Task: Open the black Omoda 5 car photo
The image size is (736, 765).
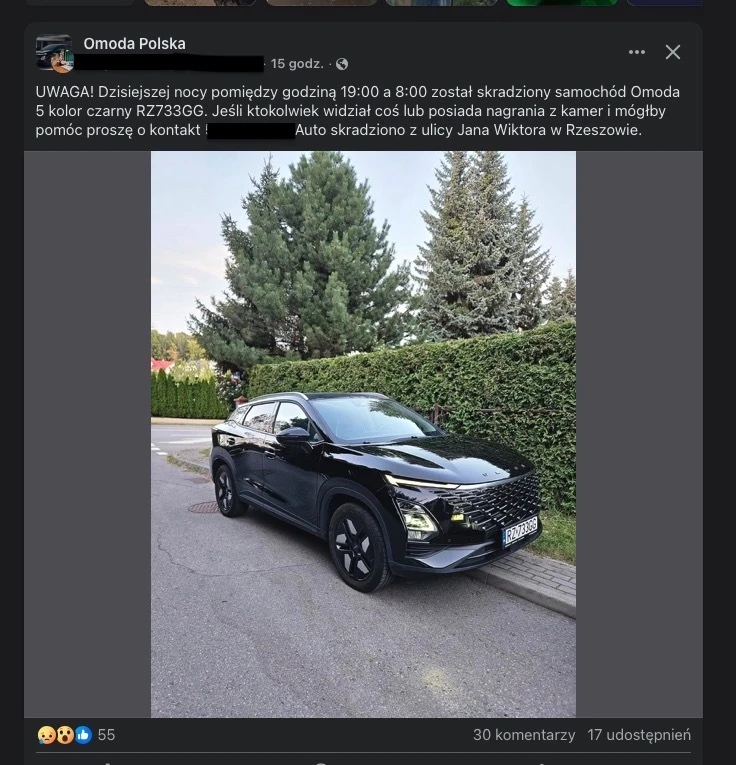Action: (363, 434)
